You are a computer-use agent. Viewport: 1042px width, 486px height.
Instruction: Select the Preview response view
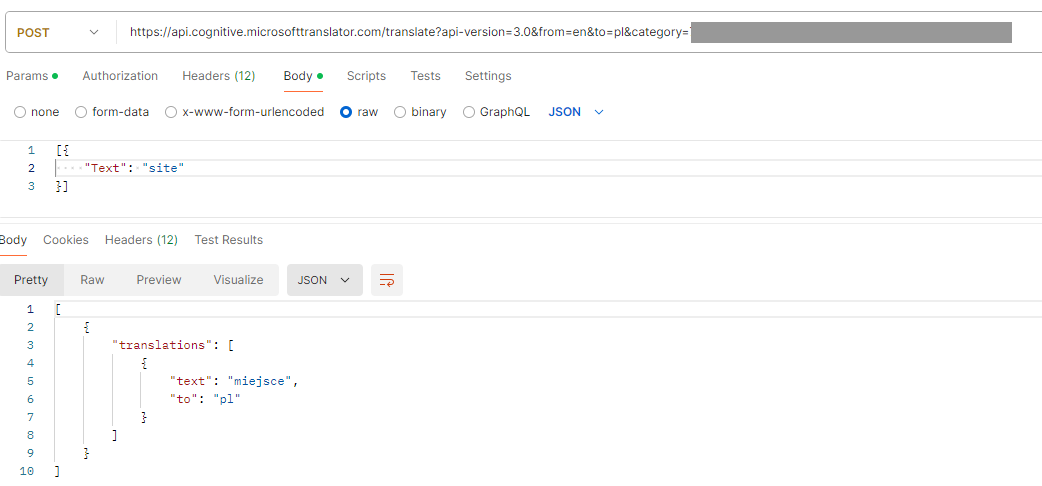click(x=159, y=280)
